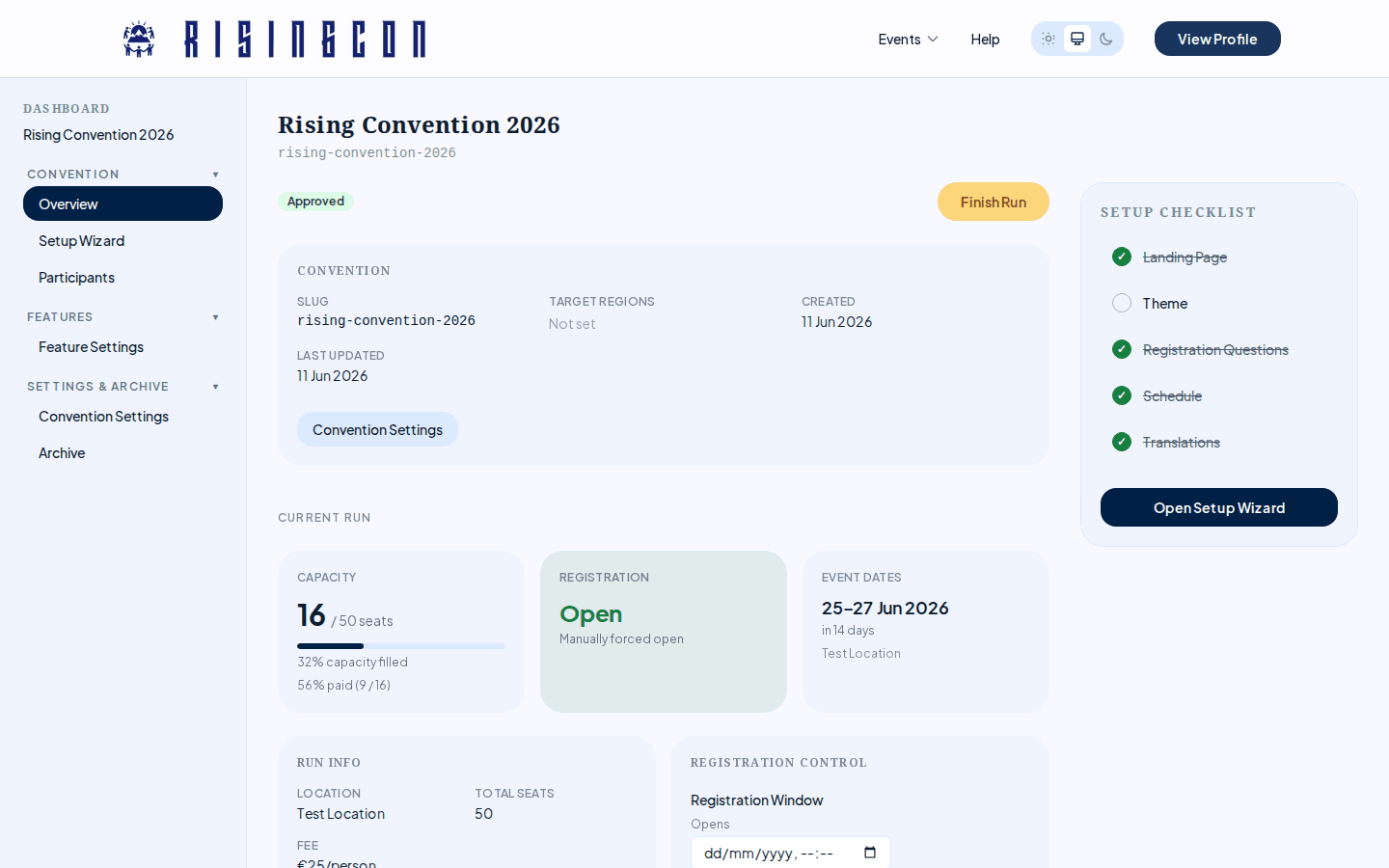Open Setup Wizard in the sidebar

tap(123, 240)
